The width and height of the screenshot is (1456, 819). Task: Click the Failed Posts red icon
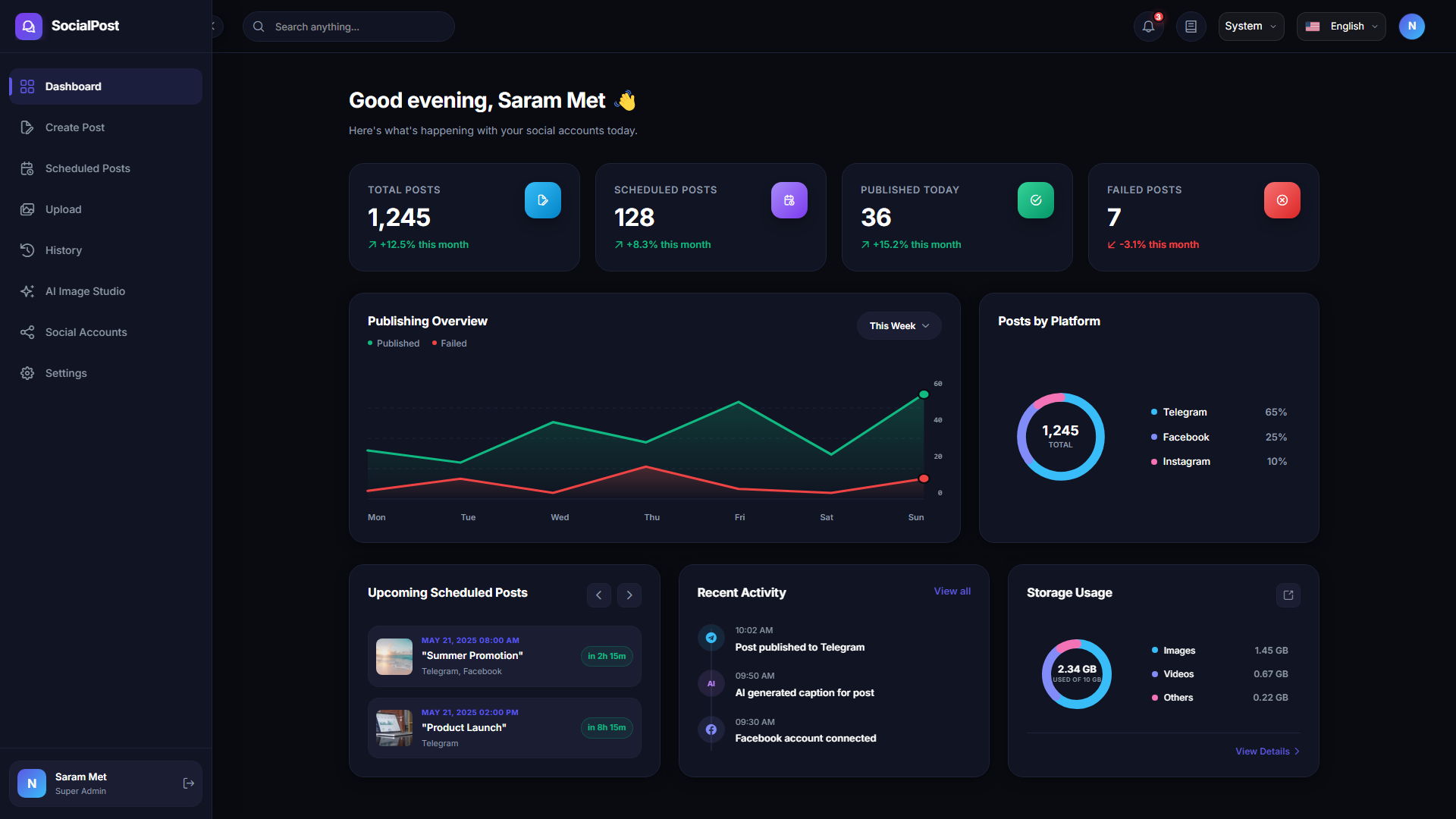[1282, 200]
